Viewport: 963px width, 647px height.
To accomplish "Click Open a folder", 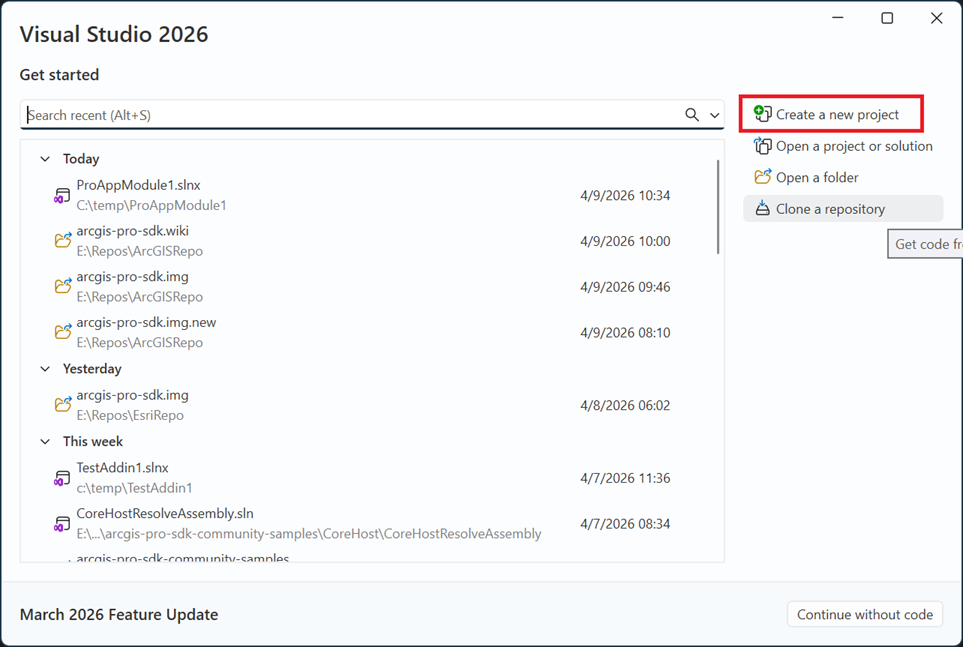I will tap(843, 178).
